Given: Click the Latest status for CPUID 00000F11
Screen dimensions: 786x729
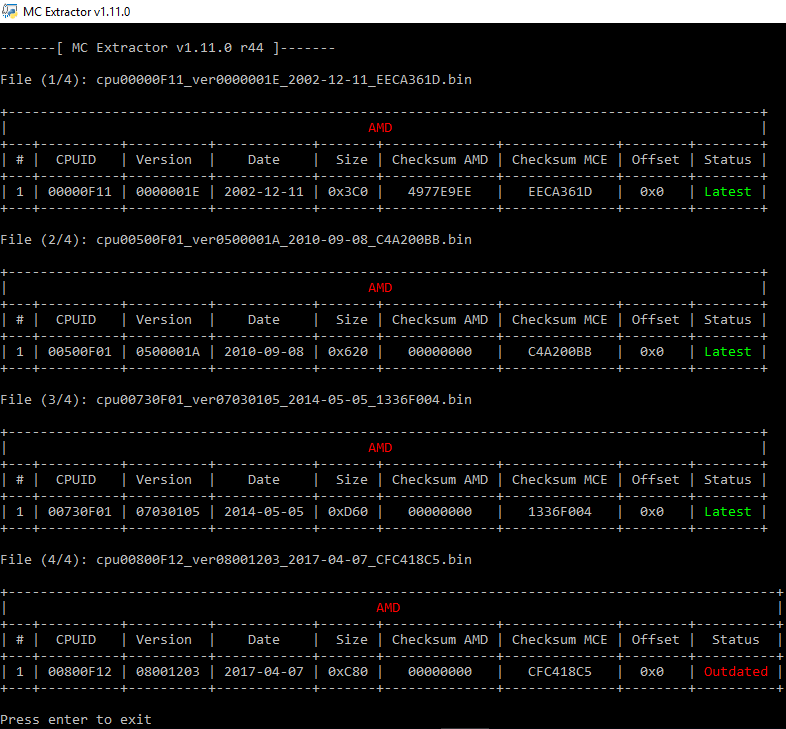Looking at the screenshot, I should tap(727, 192).
